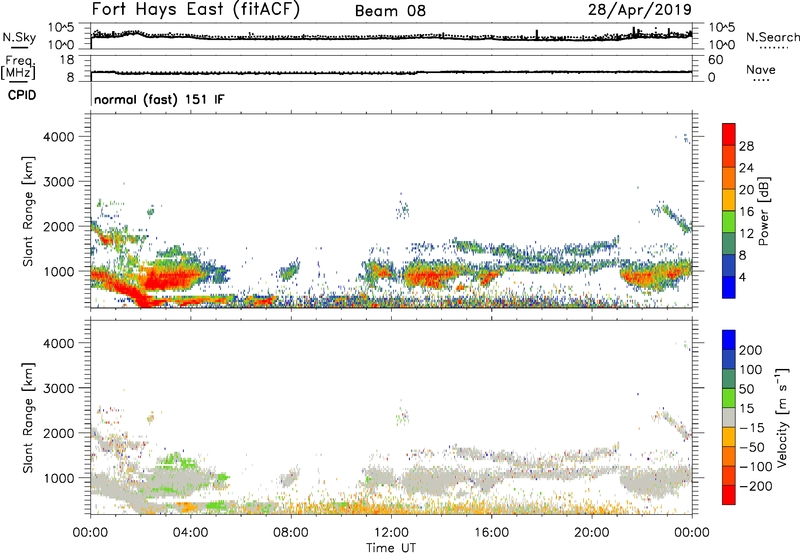Click the "08:00" time axis label
Viewport: 800px width, 554px height.
(291, 533)
